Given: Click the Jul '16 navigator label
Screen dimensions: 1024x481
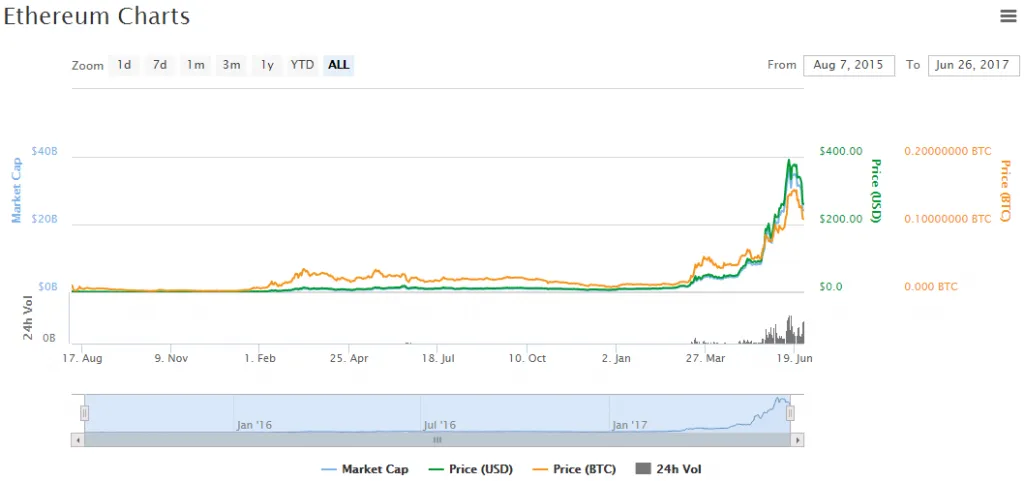Looking at the screenshot, I should 440,425.
